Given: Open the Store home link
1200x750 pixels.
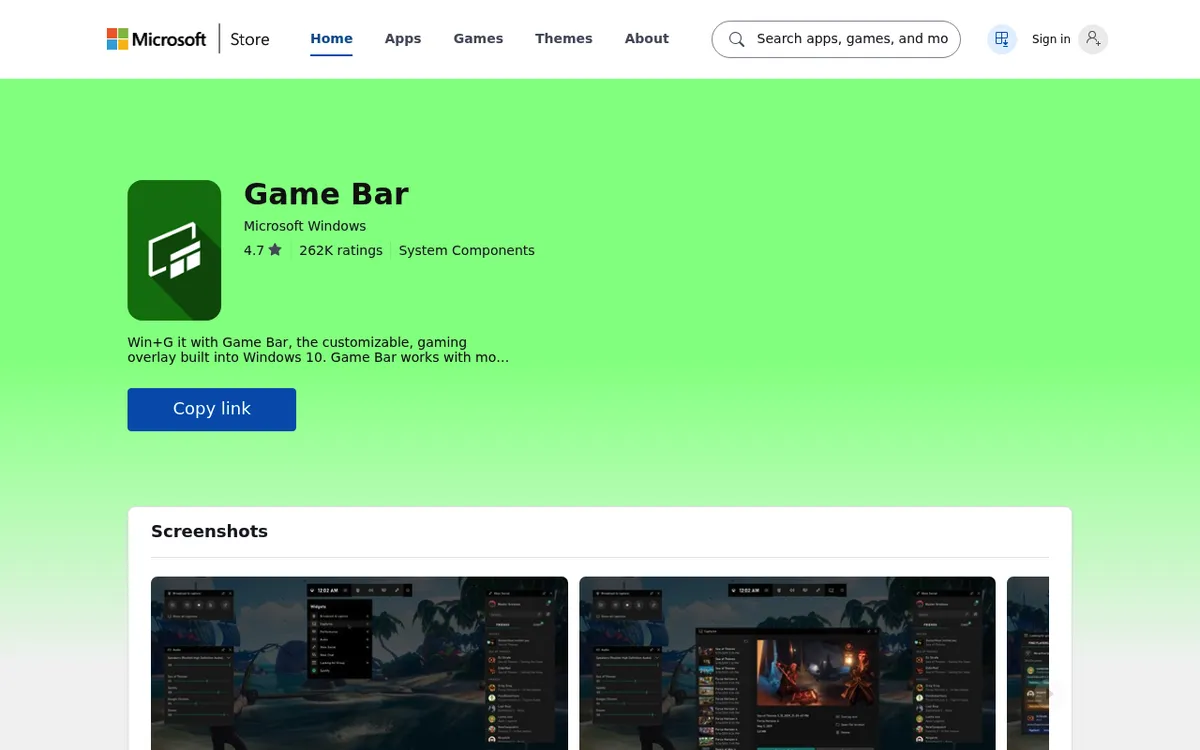Looking at the screenshot, I should [250, 39].
